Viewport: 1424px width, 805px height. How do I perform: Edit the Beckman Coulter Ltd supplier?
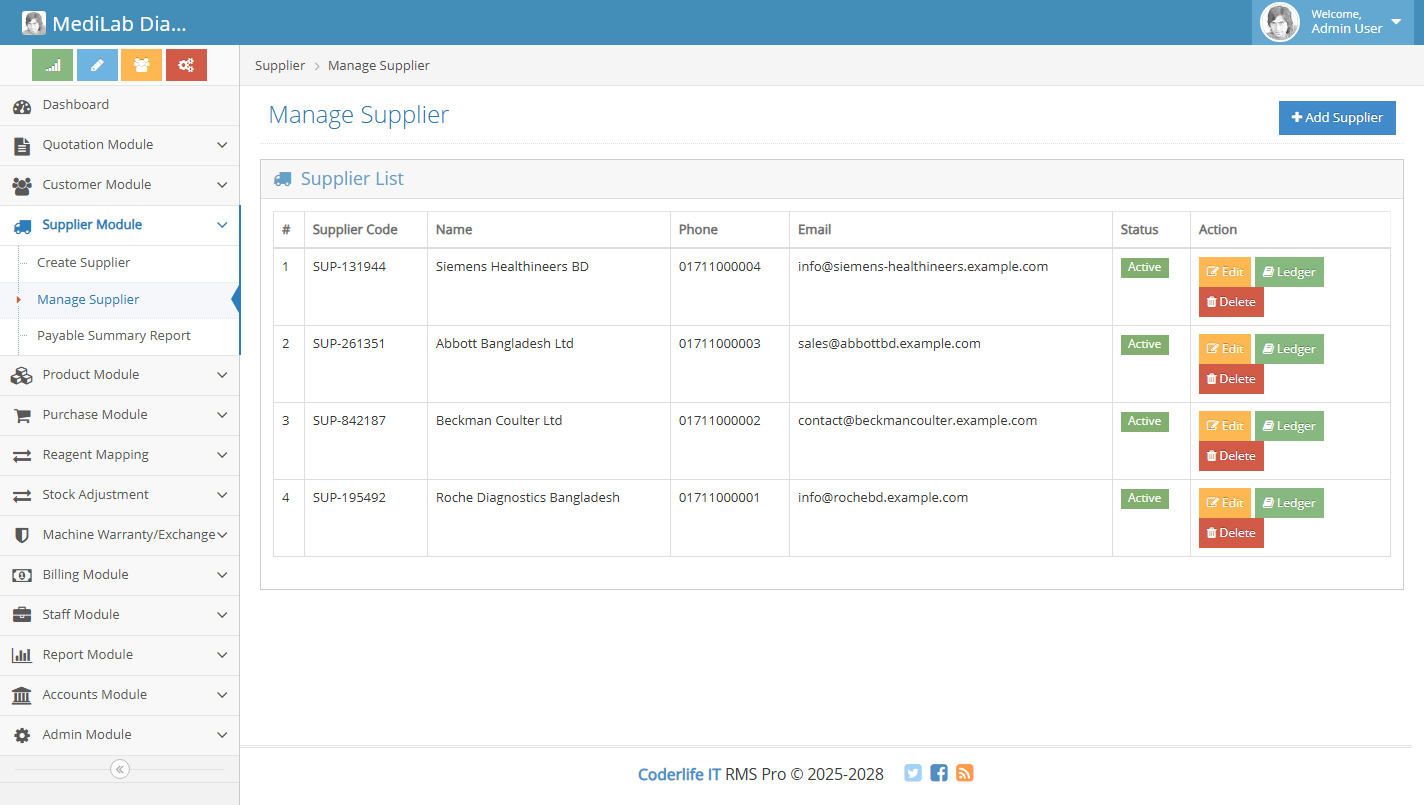1225,426
